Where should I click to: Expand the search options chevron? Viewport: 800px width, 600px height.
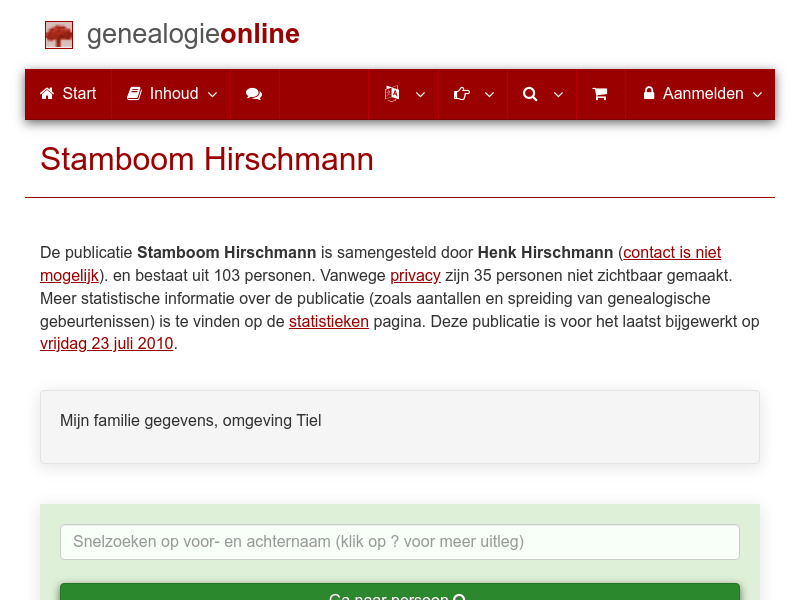pyautogui.click(x=559, y=95)
